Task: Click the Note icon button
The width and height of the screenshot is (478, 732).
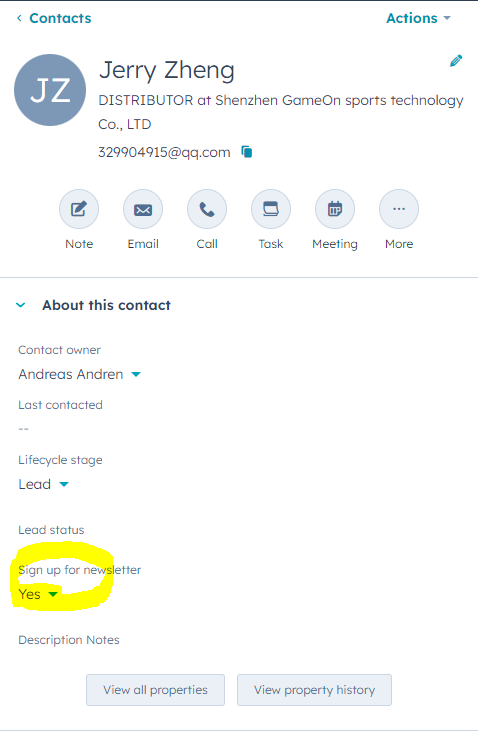Action: (79, 209)
